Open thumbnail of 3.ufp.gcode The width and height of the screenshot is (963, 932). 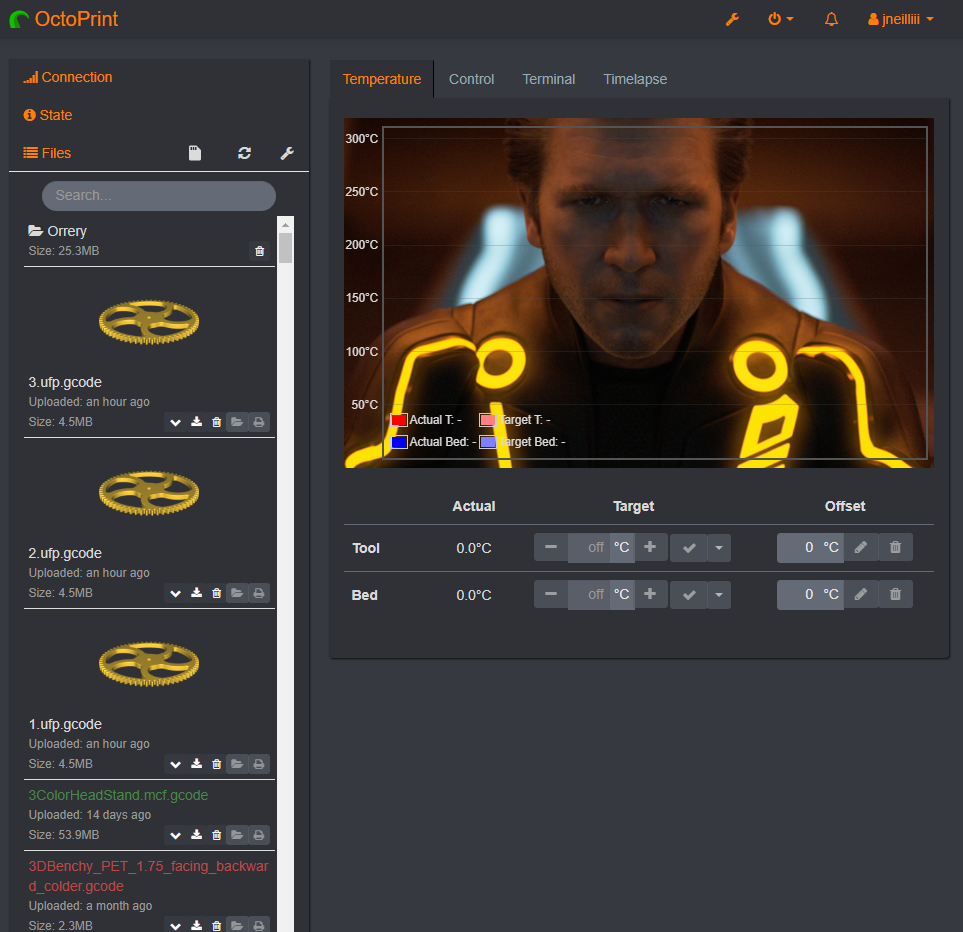click(x=149, y=322)
